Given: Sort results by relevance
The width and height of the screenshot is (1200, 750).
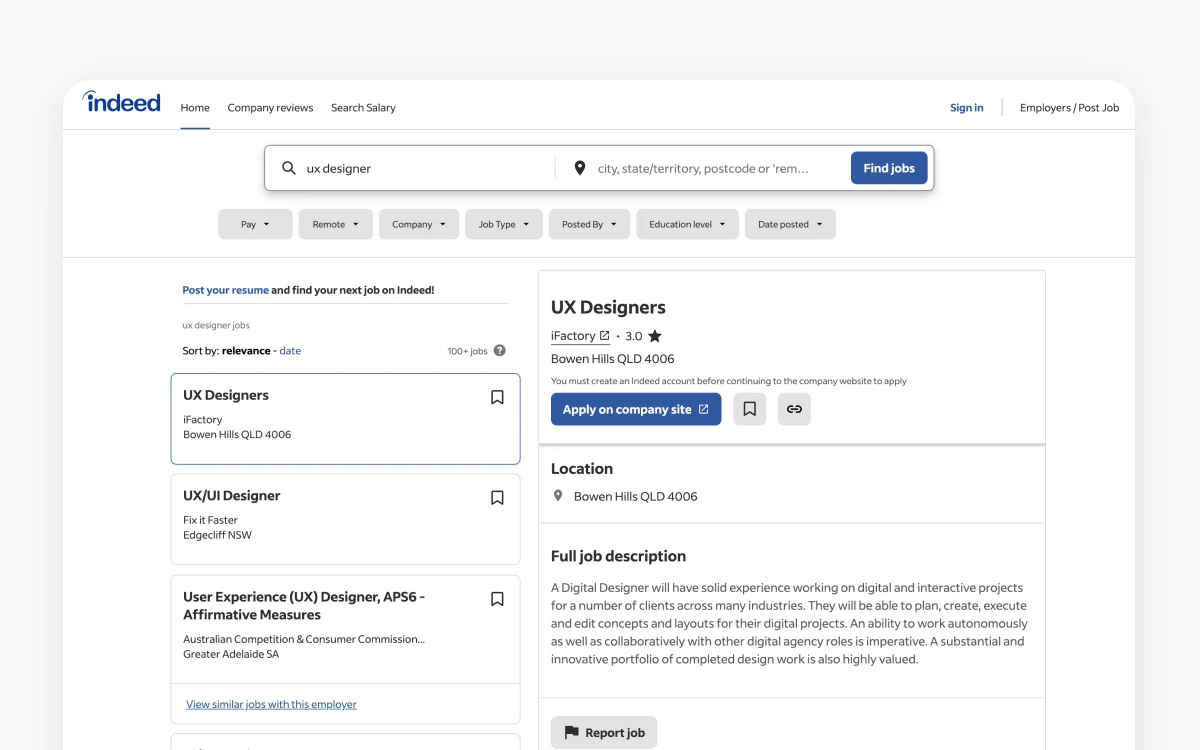Looking at the screenshot, I should point(246,351).
